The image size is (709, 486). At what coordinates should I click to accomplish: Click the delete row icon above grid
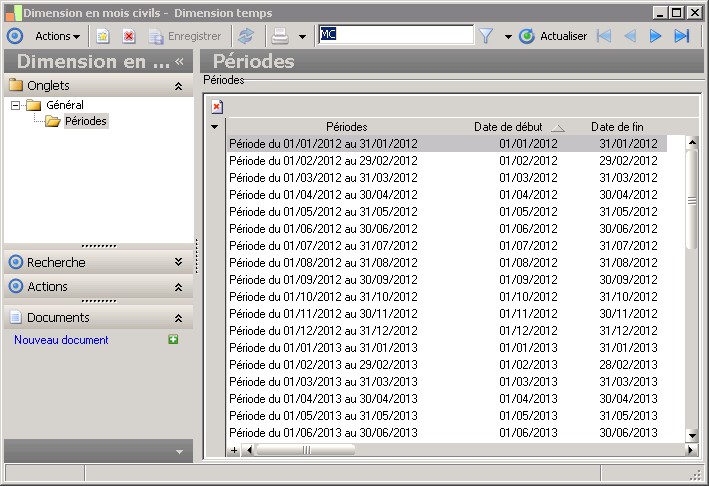coord(217,107)
